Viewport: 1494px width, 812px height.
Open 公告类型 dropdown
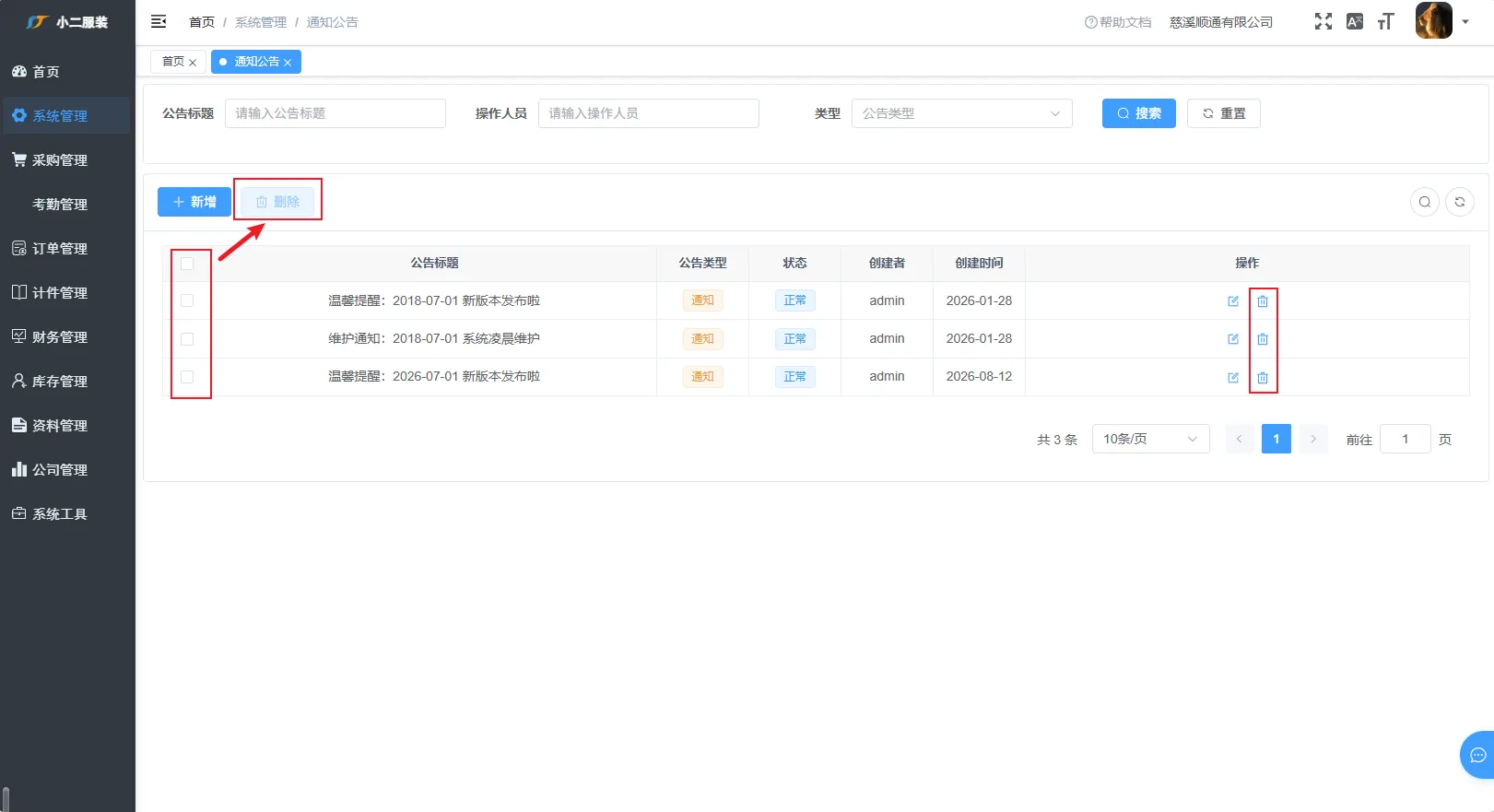(x=962, y=113)
